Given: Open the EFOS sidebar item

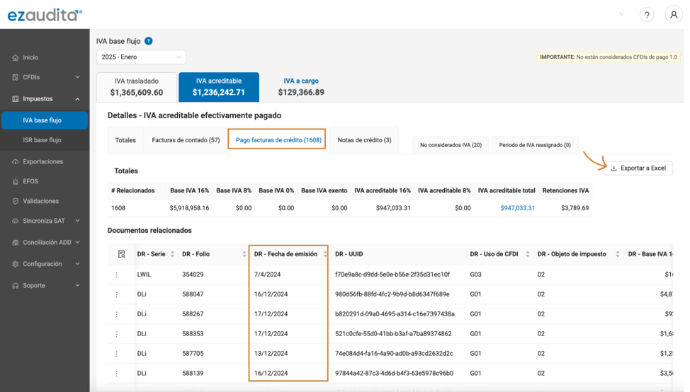Looking at the screenshot, I should pyautogui.click(x=30, y=181).
